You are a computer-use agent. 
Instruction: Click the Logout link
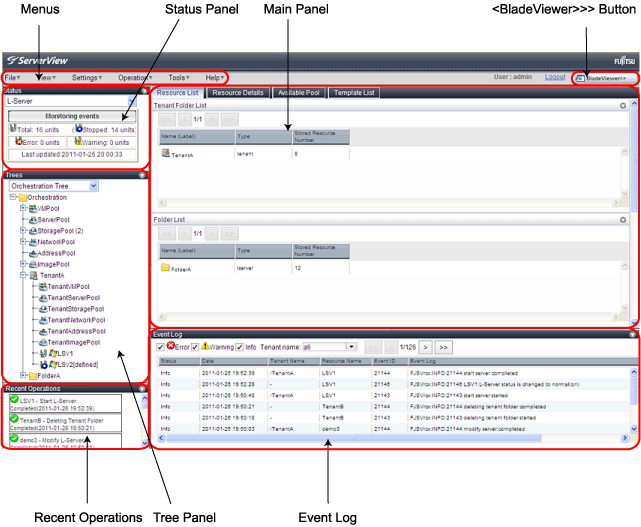coord(555,76)
